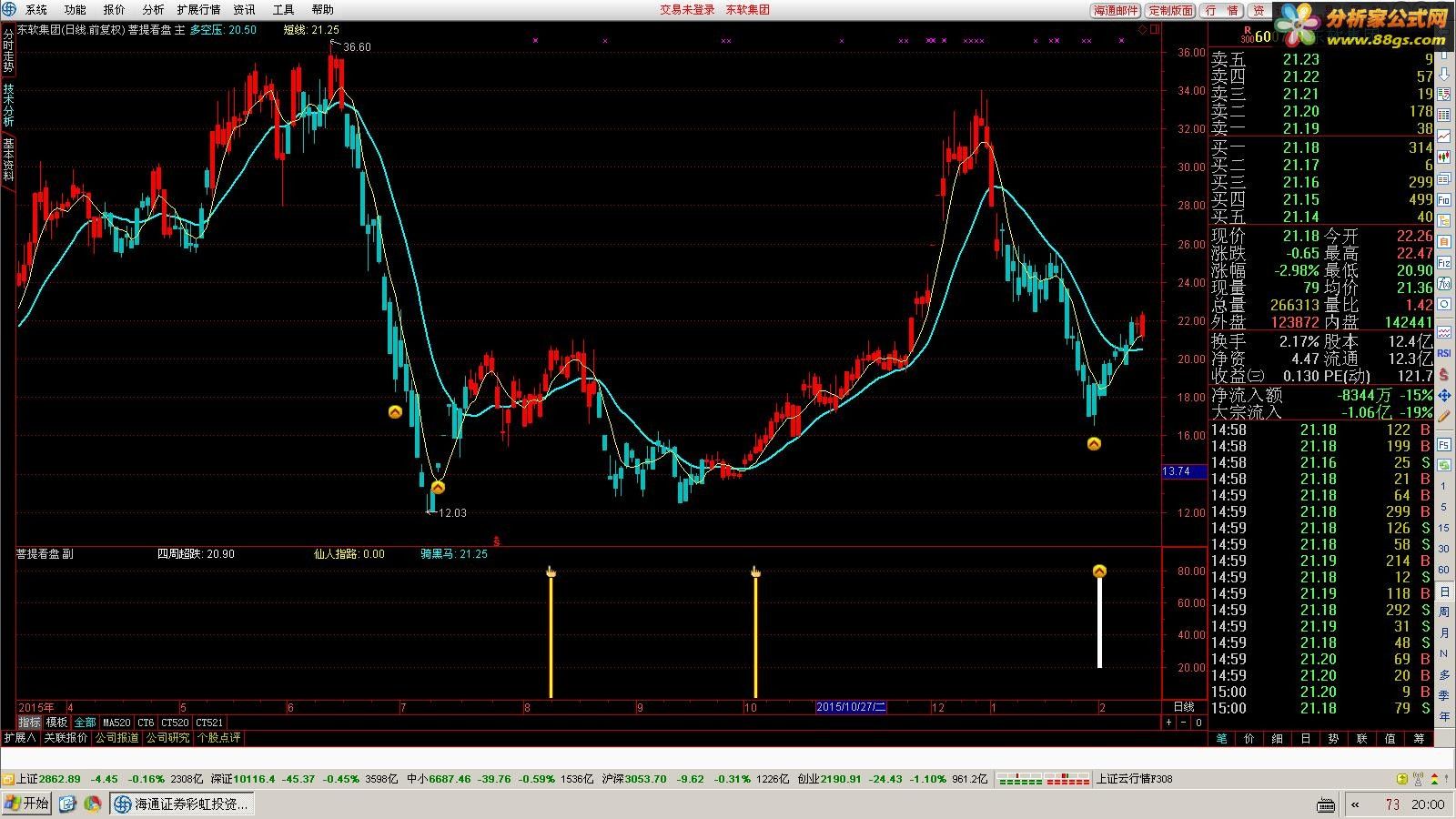Image resolution: width=1456 pixels, height=819 pixels.
Task: Select the CT521 indicator tab
Action: coord(209,723)
